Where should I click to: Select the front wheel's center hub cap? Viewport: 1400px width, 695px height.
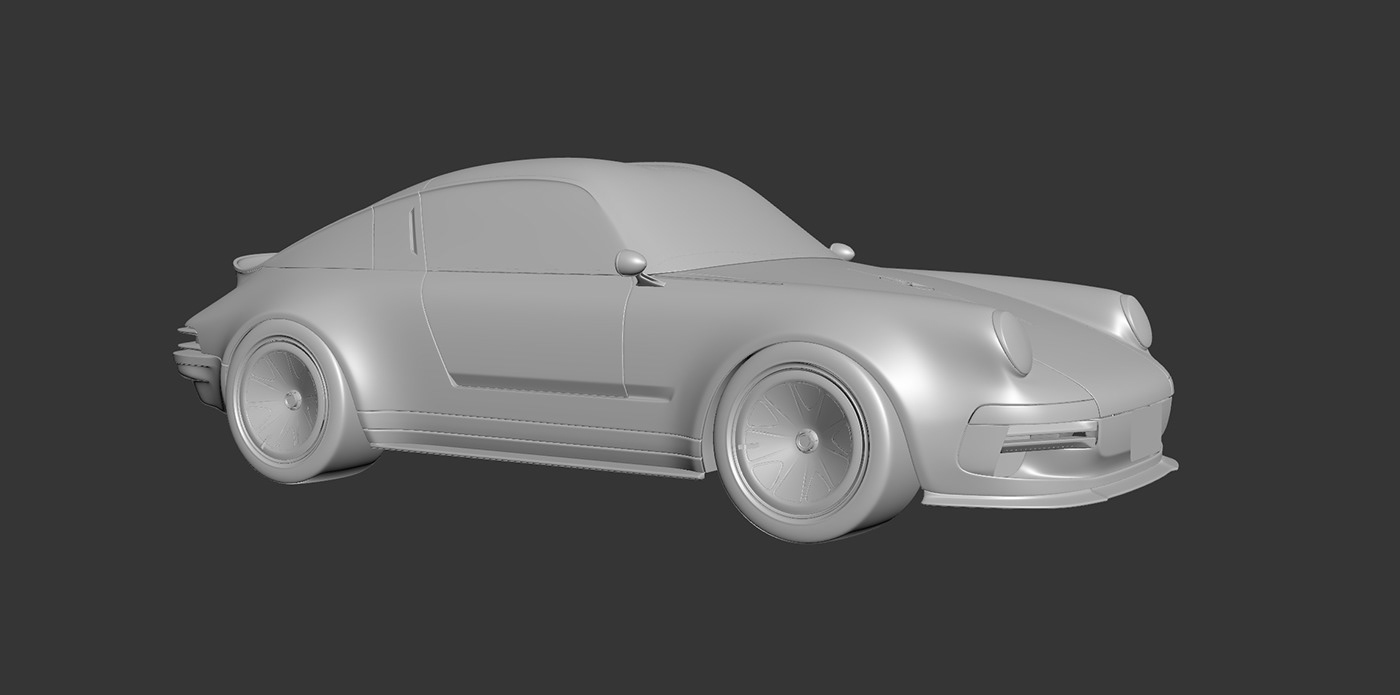click(x=806, y=443)
